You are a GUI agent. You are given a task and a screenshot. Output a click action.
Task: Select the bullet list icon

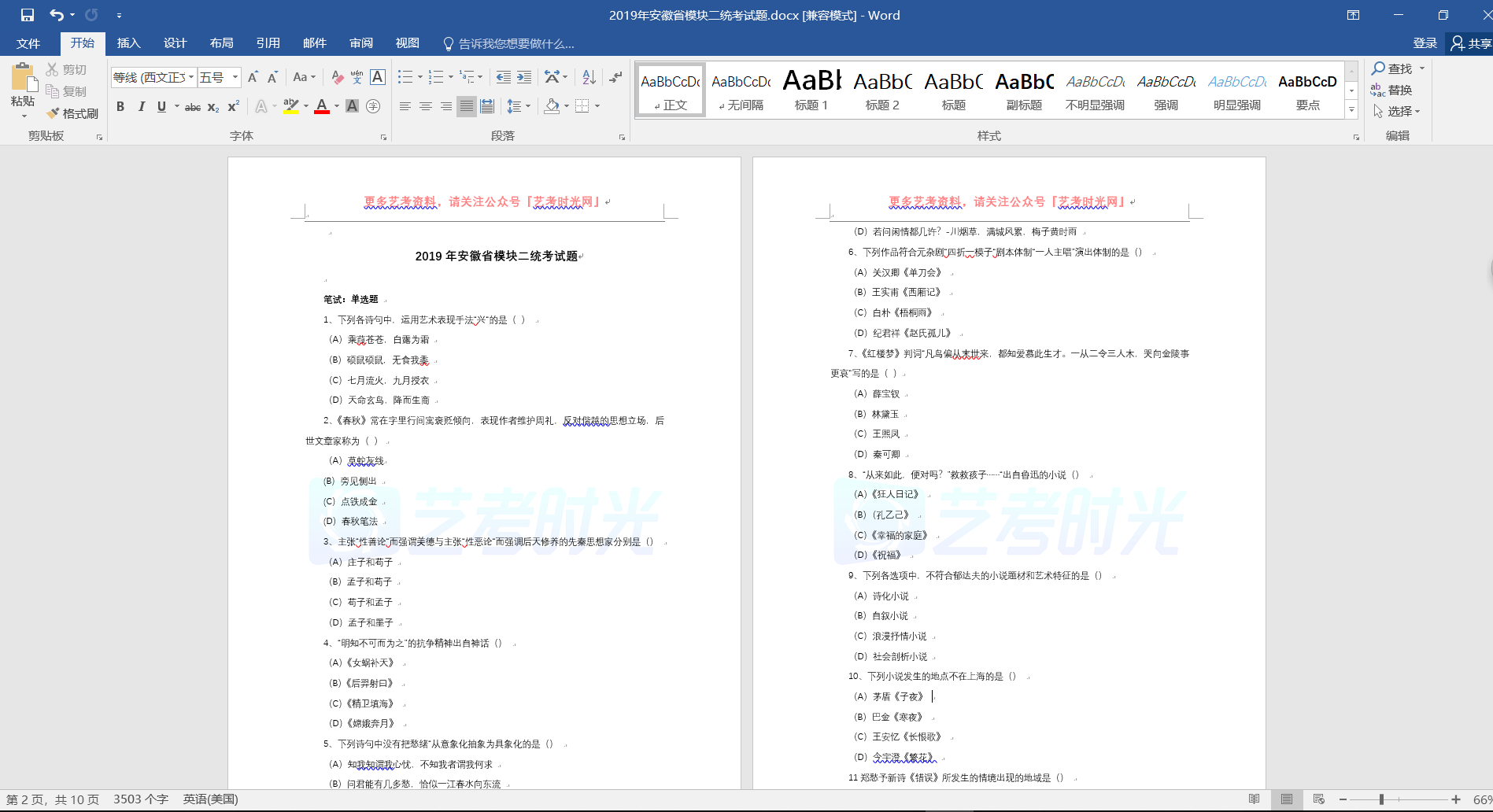(405, 77)
